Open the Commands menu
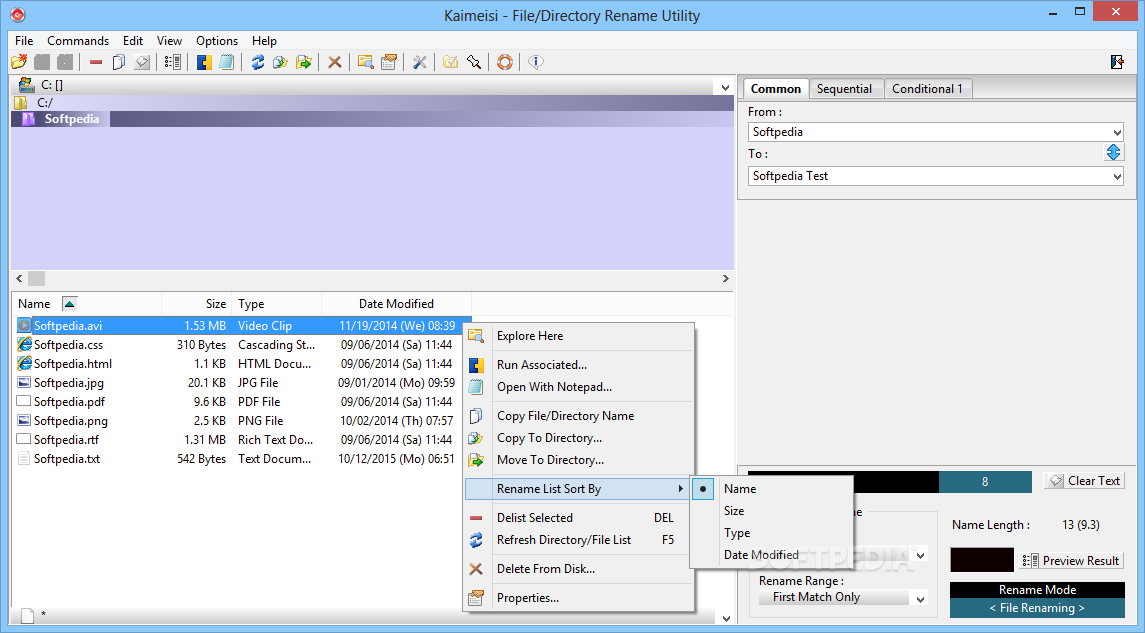This screenshot has height=633, width=1145. (78, 41)
